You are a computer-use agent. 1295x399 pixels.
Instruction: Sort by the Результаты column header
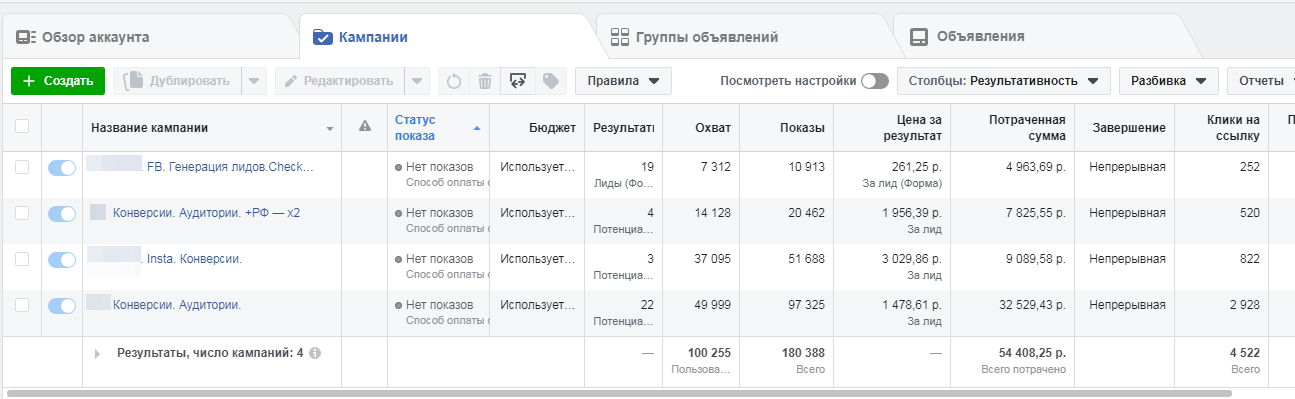tap(624, 127)
